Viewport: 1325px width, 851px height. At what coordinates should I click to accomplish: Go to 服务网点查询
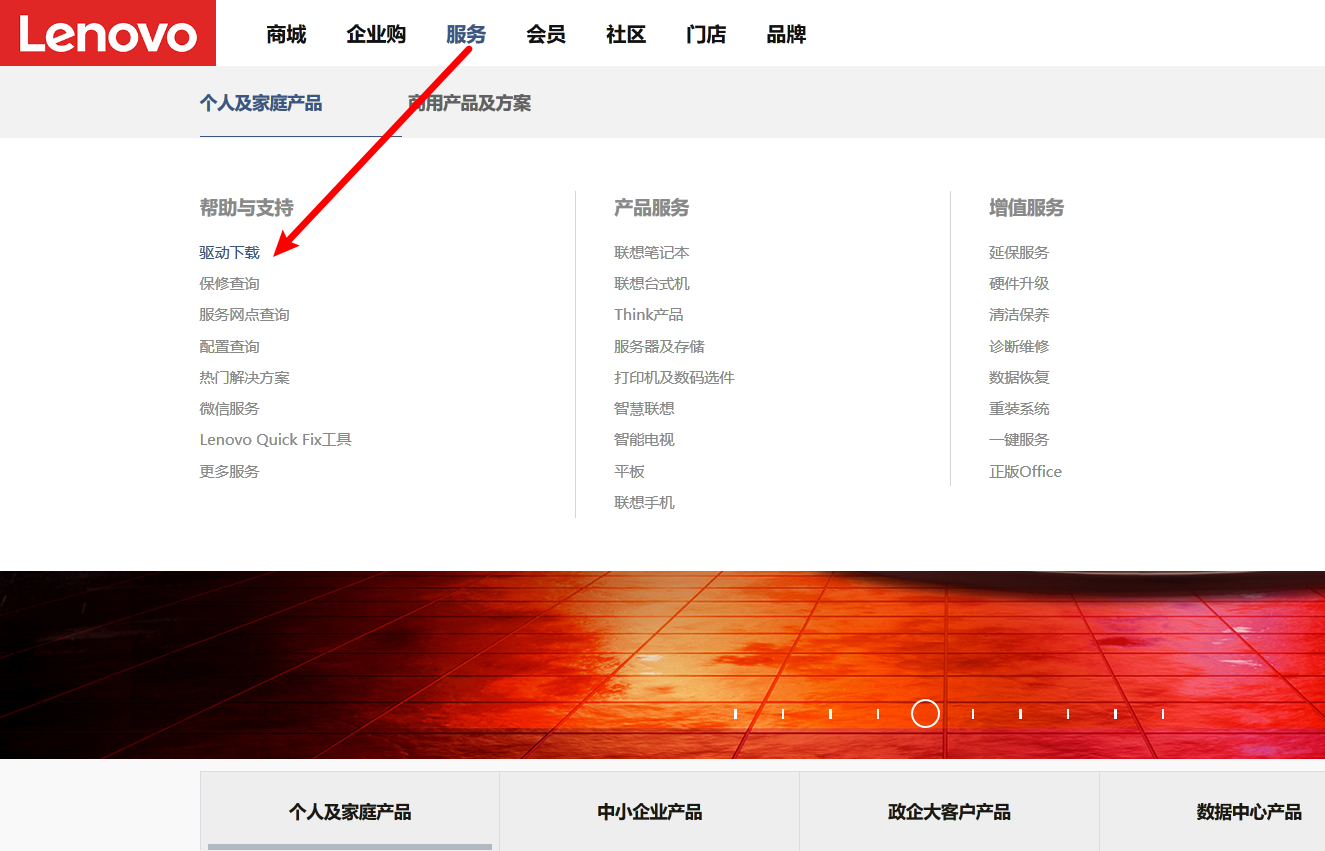coord(244,315)
